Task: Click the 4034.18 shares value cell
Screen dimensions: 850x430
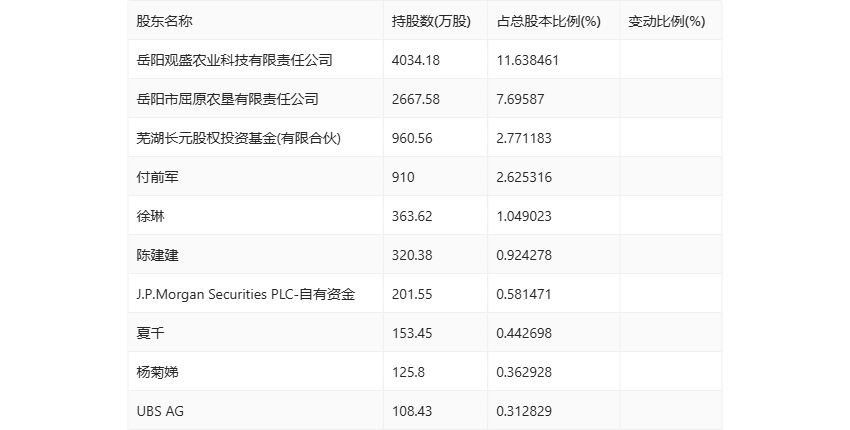Action: (417, 60)
